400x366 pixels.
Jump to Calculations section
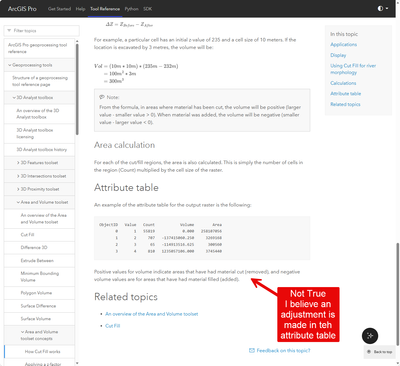343,83
